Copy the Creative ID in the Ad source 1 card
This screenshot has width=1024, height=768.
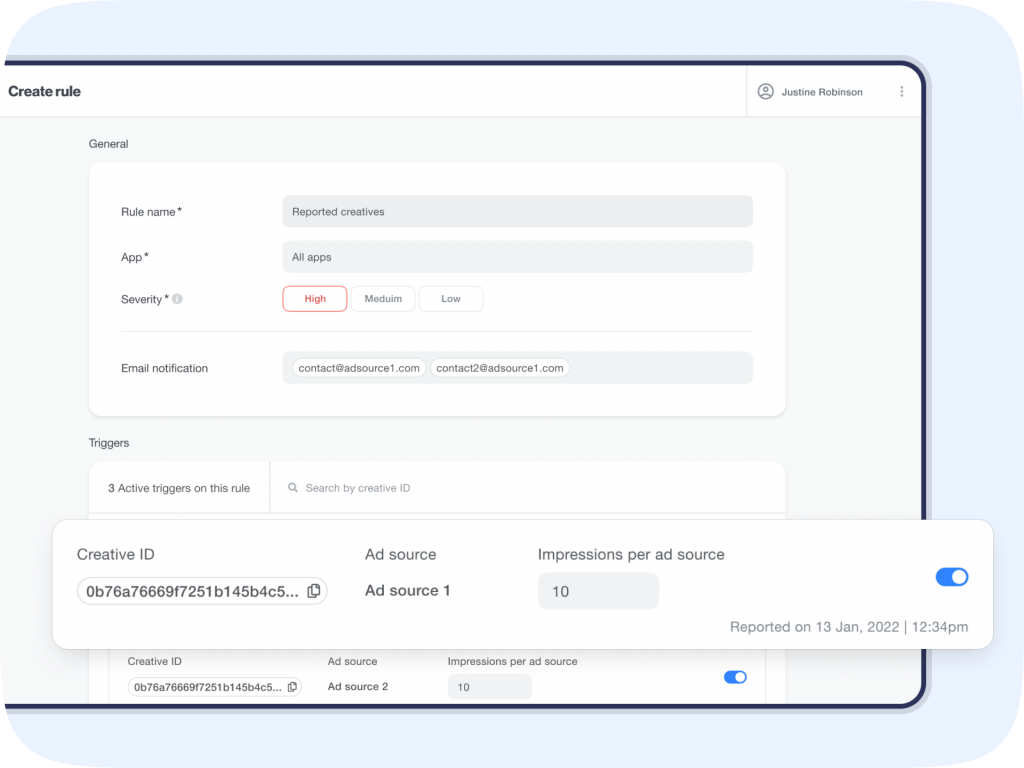pyautogui.click(x=312, y=590)
